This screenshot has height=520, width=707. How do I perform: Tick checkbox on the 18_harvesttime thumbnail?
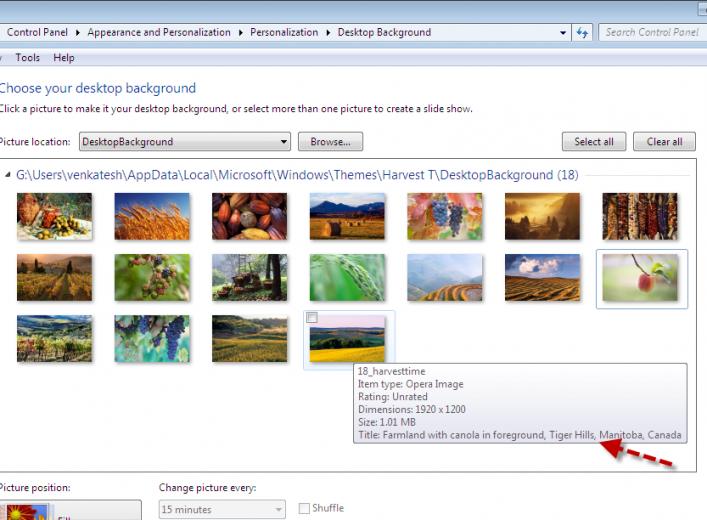[312, 318]
